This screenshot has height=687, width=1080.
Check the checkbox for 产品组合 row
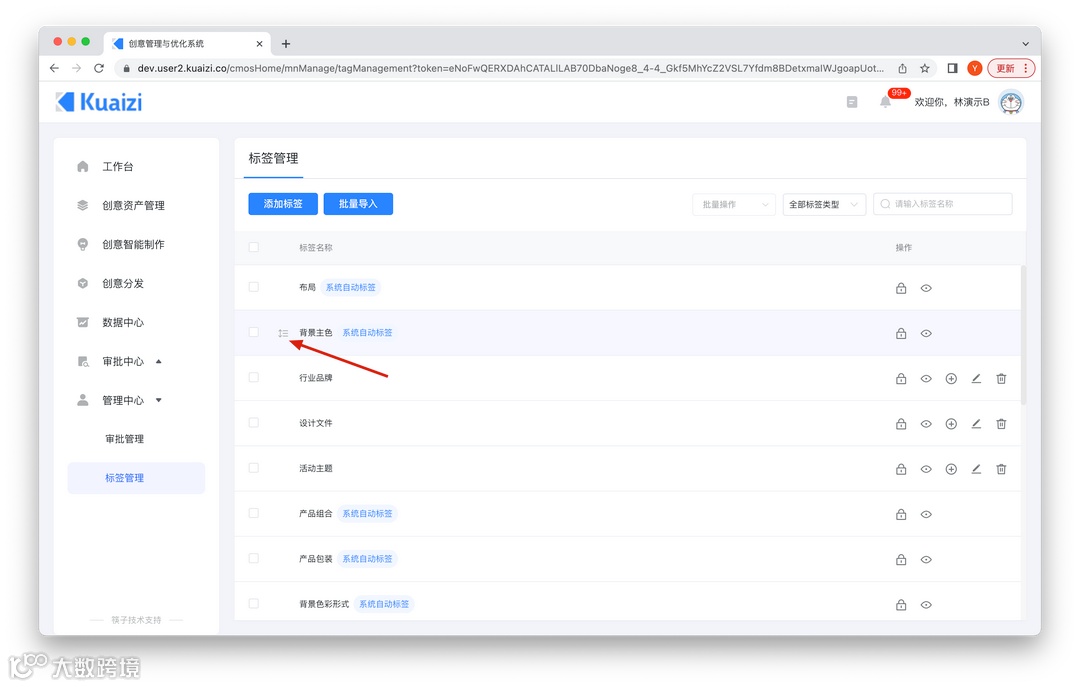[253, 513]
